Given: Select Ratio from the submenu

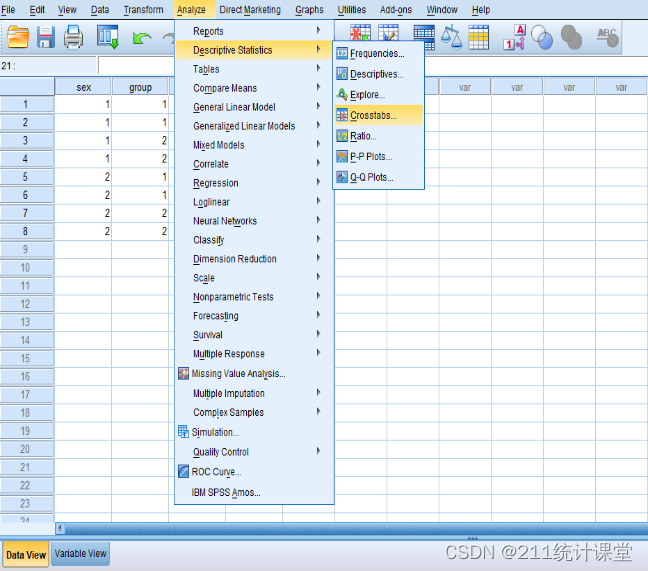Looking at the screenshot, I should [x=379, y=136].
